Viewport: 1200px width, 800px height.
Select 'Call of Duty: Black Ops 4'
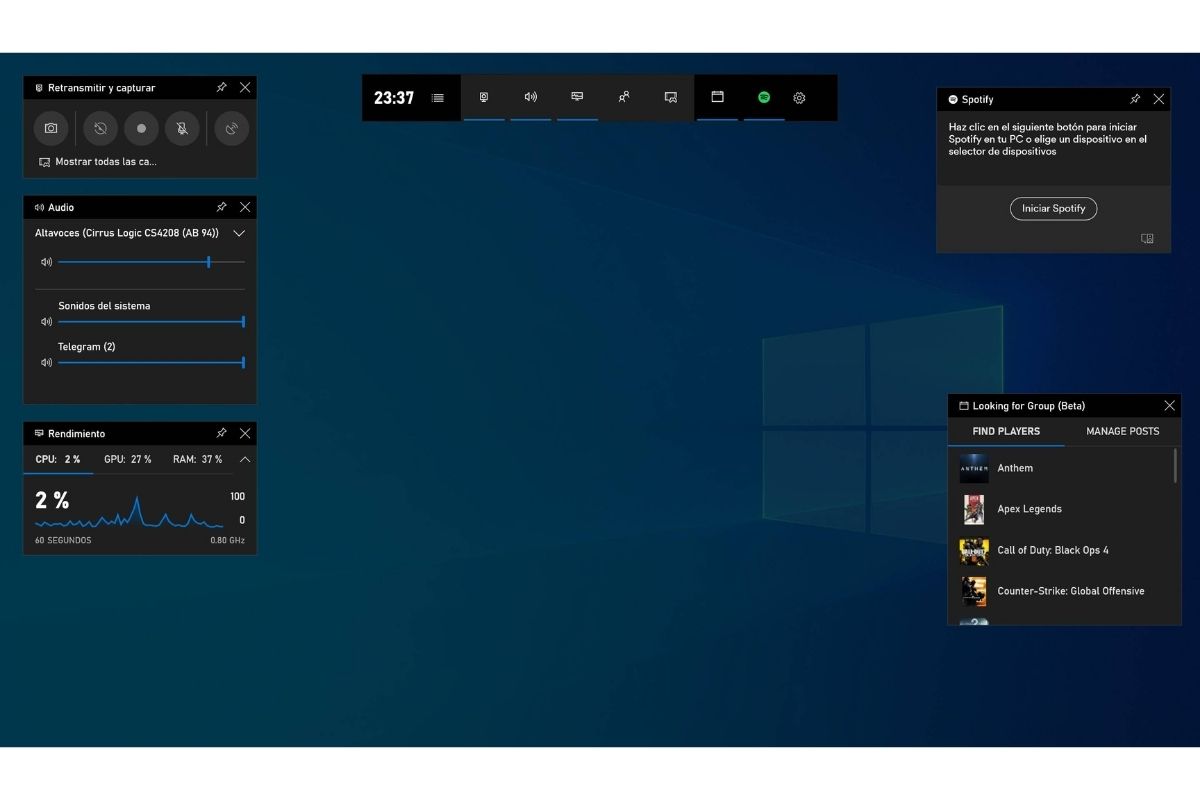[x=1061, y=550]
